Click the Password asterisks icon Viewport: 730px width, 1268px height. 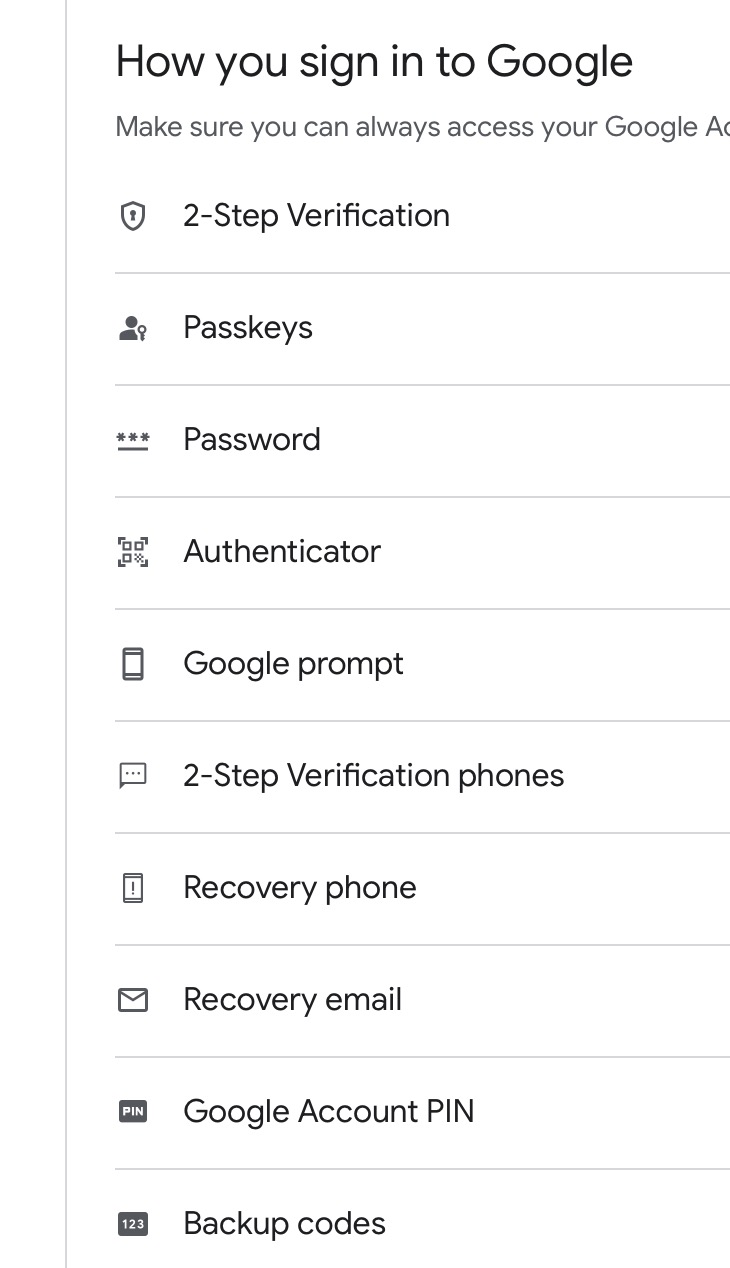point(133,441)
